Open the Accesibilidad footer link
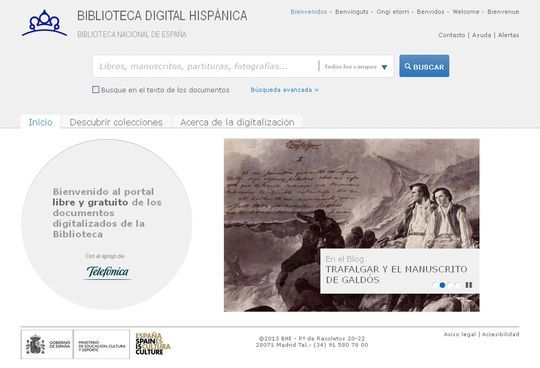The height and width of the screenshot is (368, 540). (x=501, y=334)
